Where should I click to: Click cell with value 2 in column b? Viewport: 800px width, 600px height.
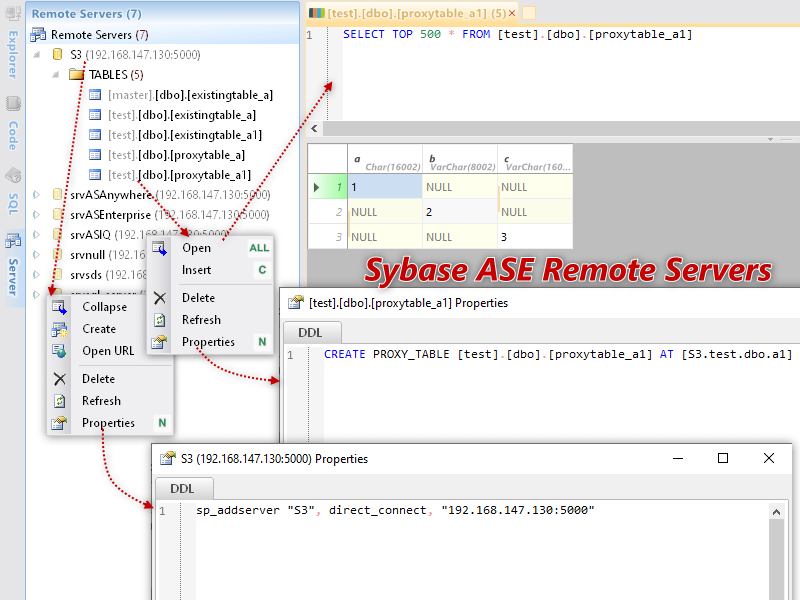click(460, 212)
